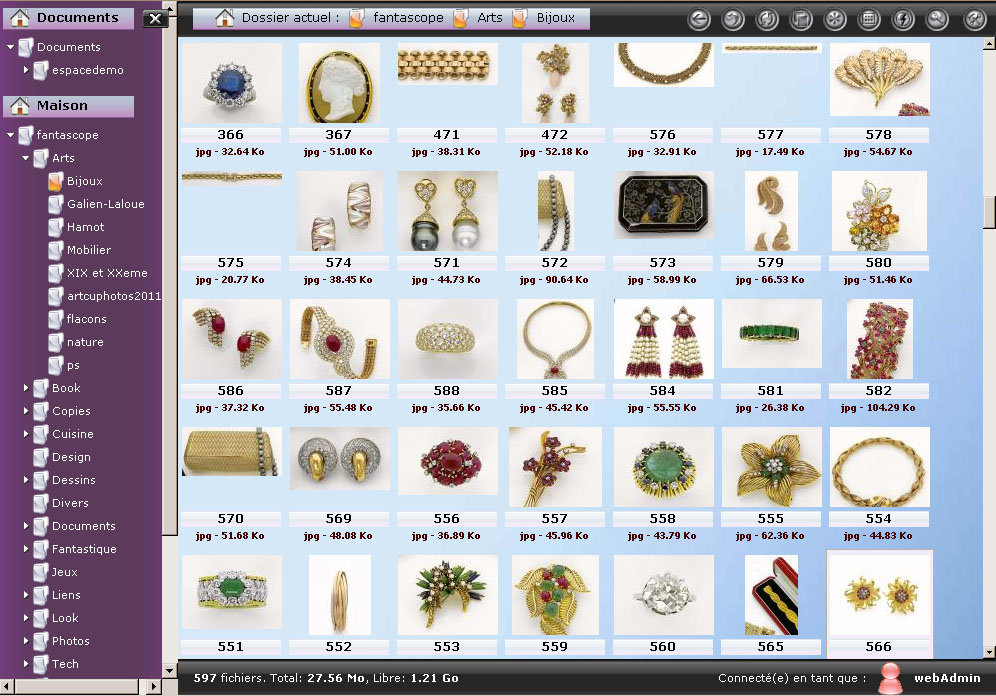Expand the espacedemo folder
The width and height of the screenshot is (996, 696).
click(x=26, y=70)
